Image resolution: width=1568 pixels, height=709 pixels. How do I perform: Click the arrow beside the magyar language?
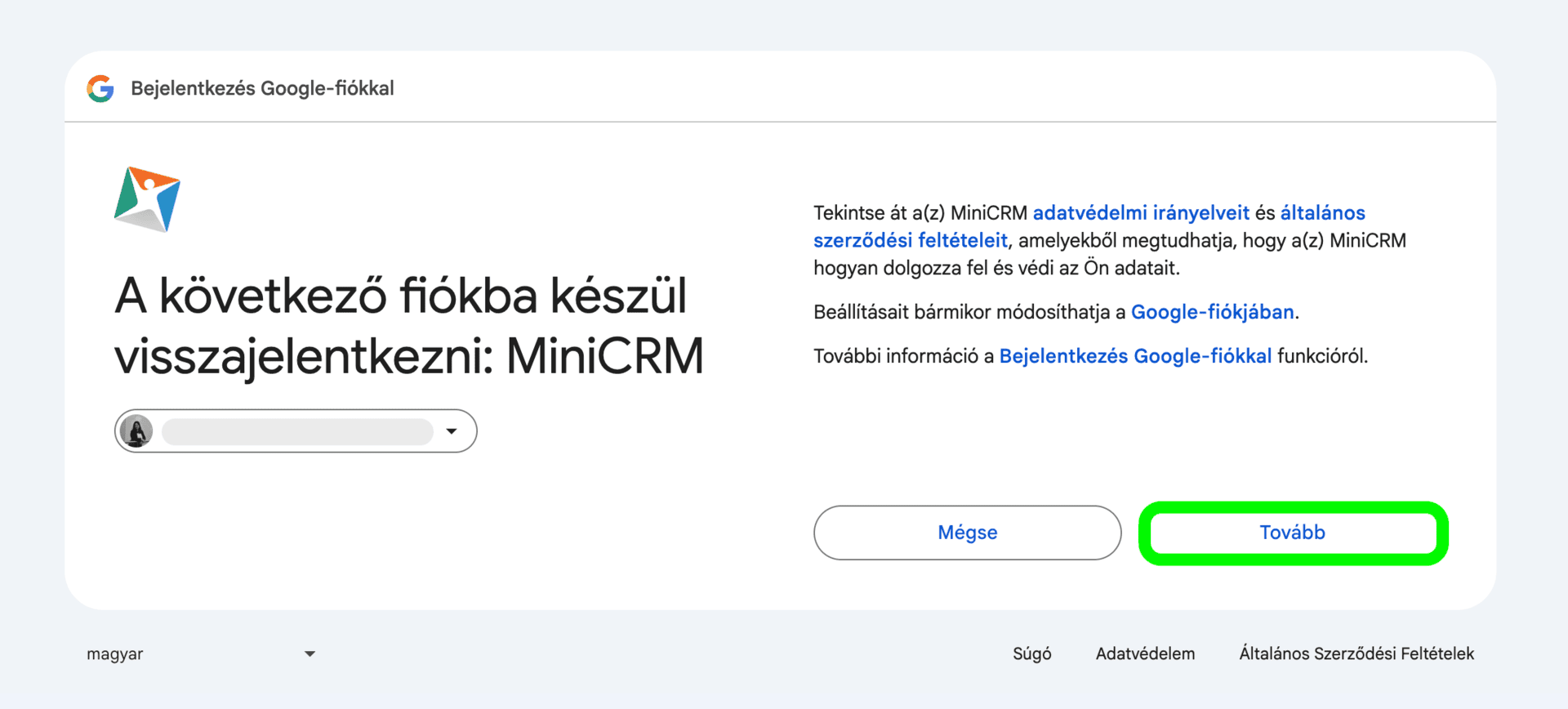(310, 653)
